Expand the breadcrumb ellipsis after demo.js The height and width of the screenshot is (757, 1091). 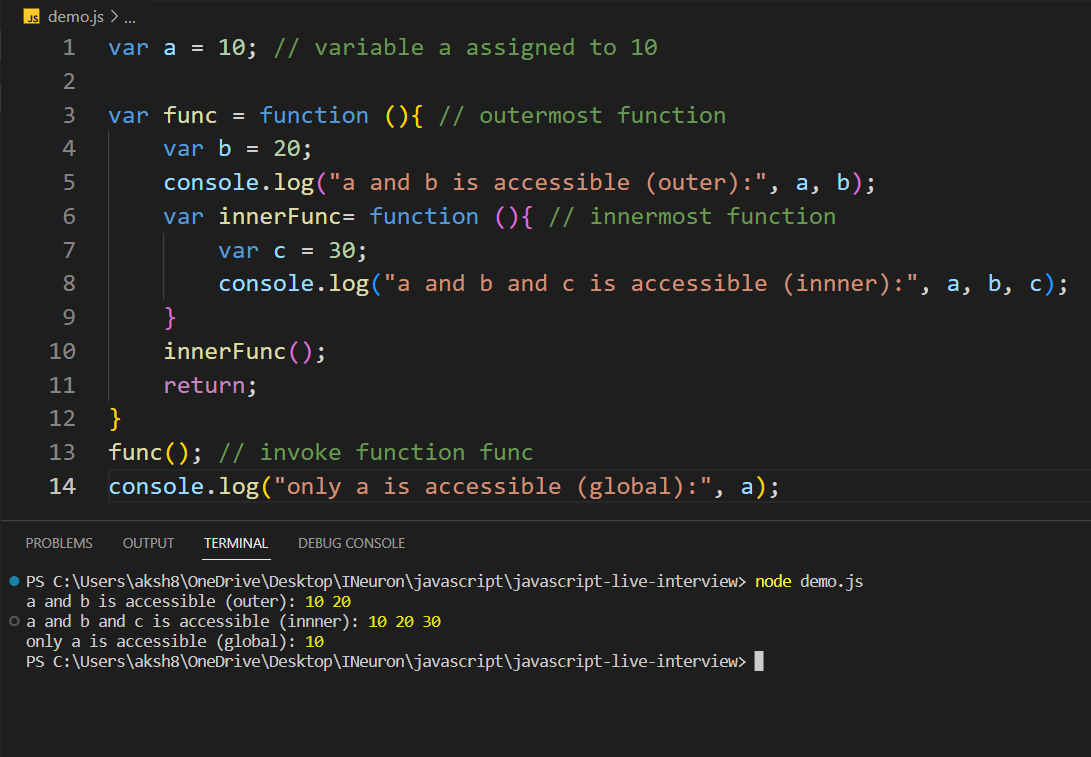pos(129,17)
